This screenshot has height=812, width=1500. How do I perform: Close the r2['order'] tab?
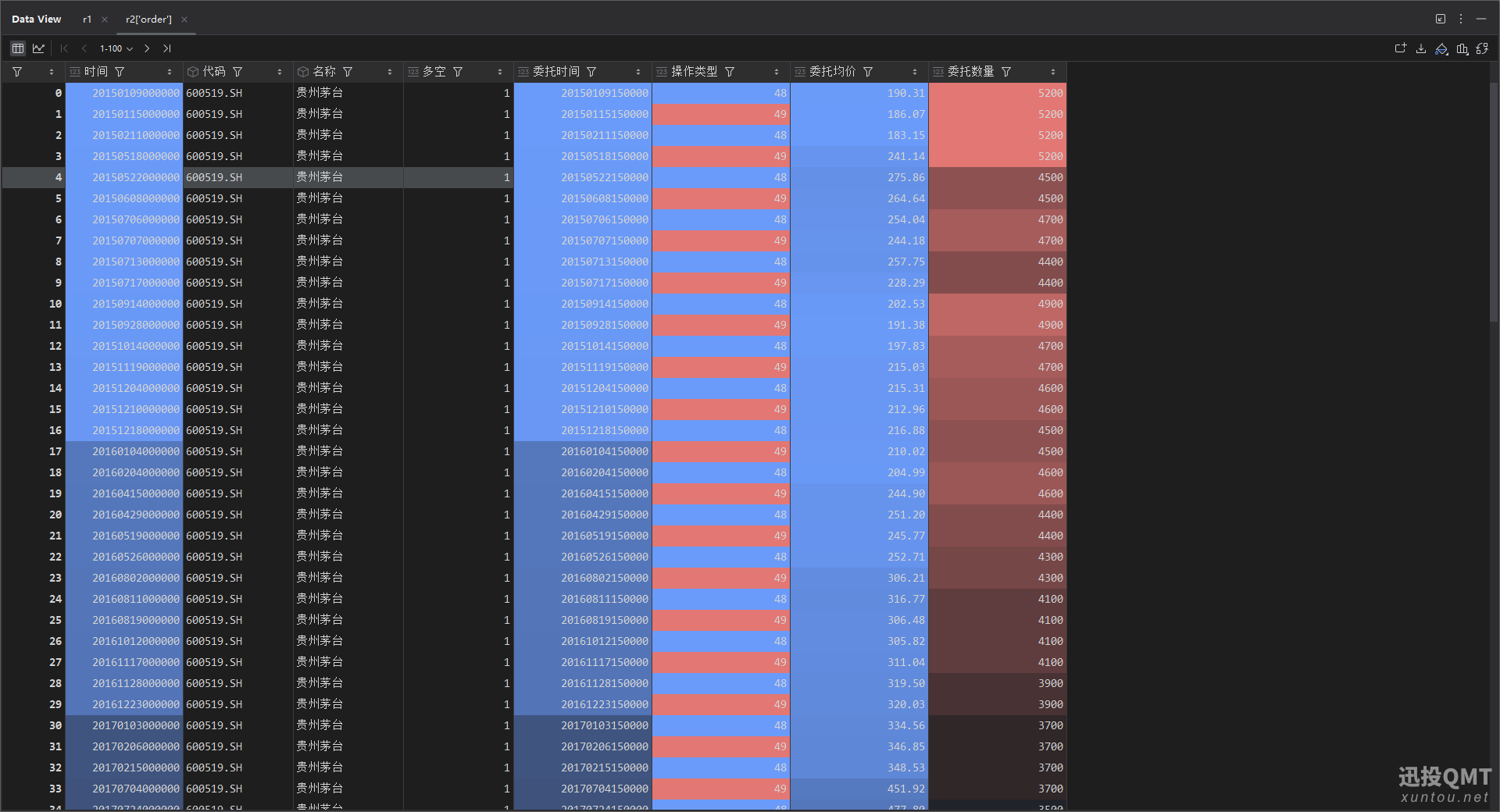[184, 20]
